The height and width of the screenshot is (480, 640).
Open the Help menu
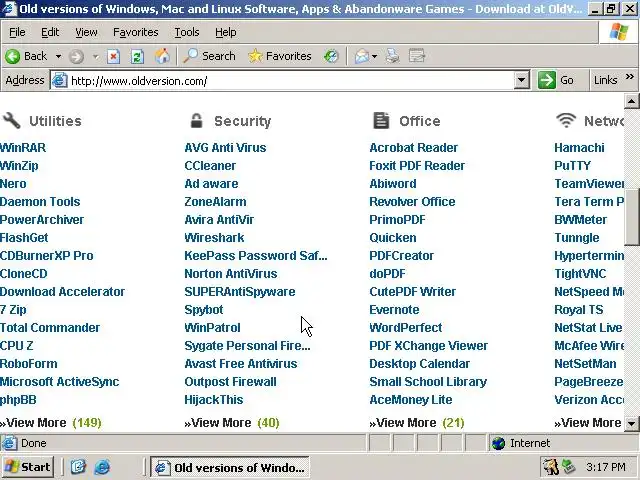coord(226,32)
